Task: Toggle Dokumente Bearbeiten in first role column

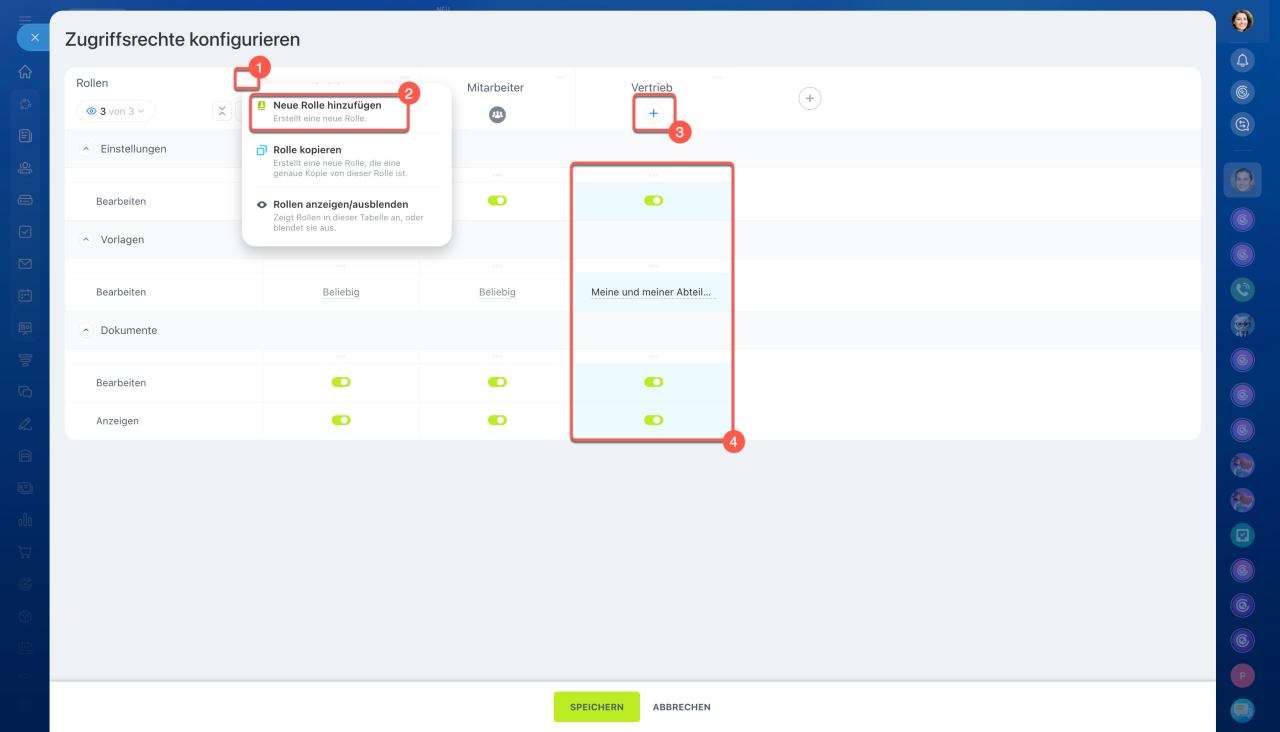Action: (x=341, y=382)
